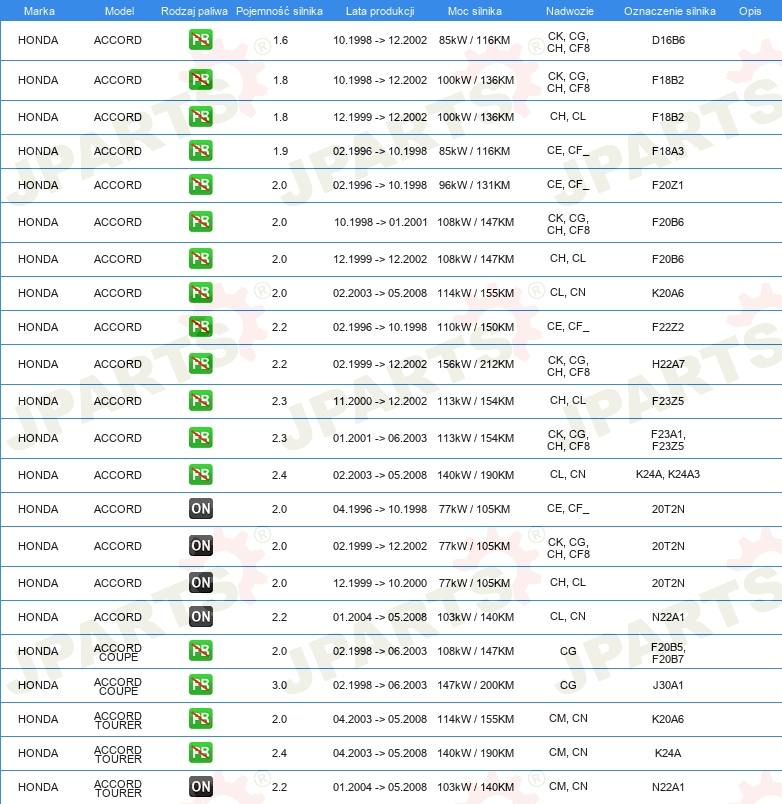Viewport: 782px width, 804px height.
Task: Select the petrol icon in the F22Z2 row
Action: pos(200,327)
